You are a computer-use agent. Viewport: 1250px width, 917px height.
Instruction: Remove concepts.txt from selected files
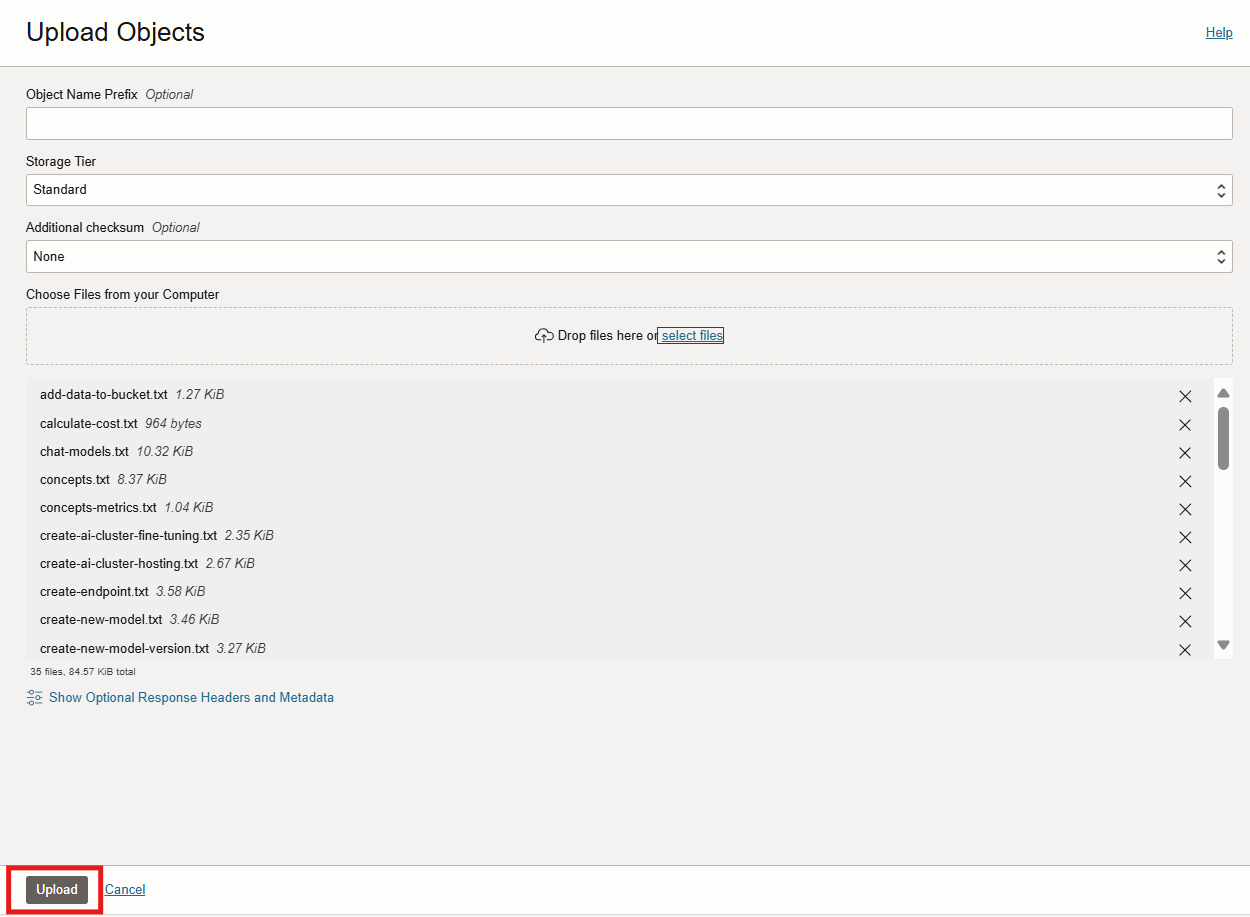[1185, 481]
